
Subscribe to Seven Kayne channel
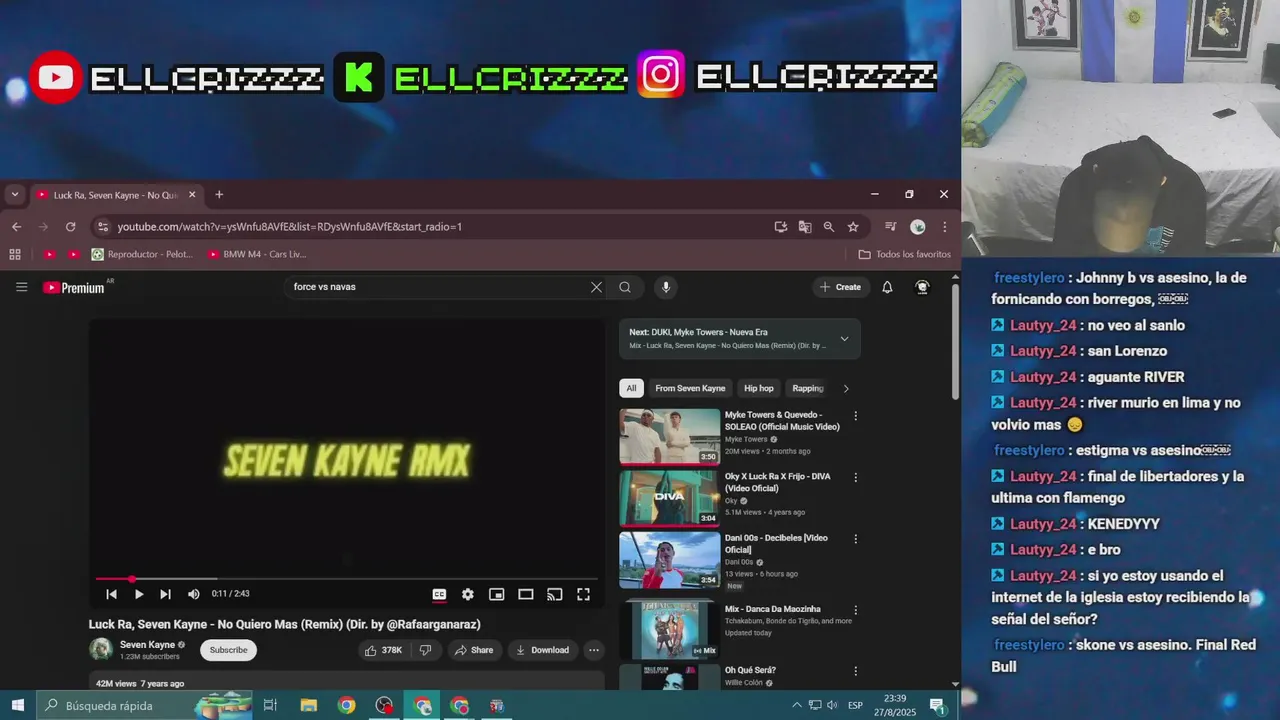228,650
